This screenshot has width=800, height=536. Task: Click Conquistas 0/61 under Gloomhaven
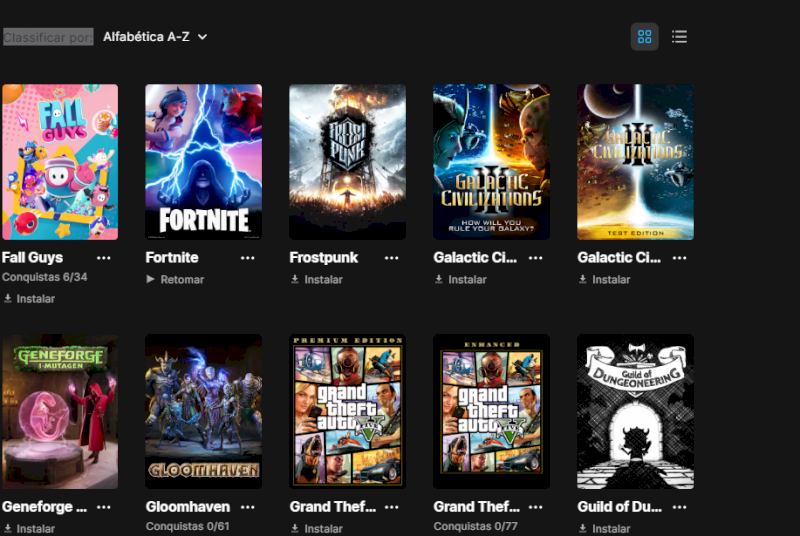point(188,526)
